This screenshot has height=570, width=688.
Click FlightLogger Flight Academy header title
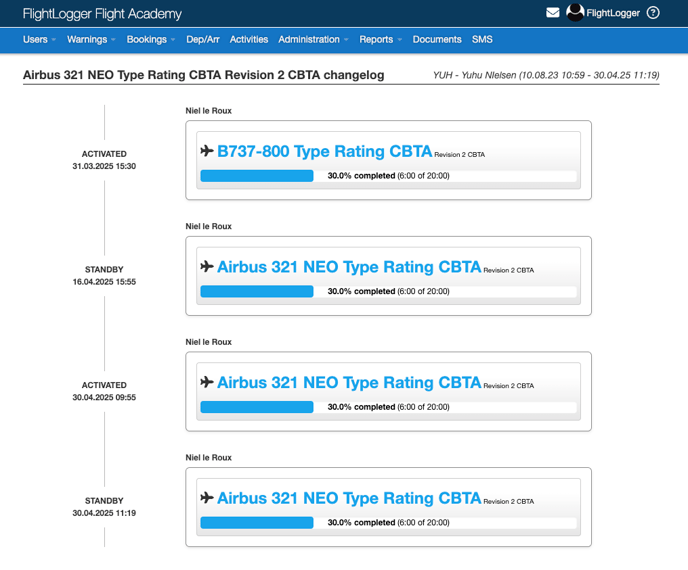click(102, 14)
